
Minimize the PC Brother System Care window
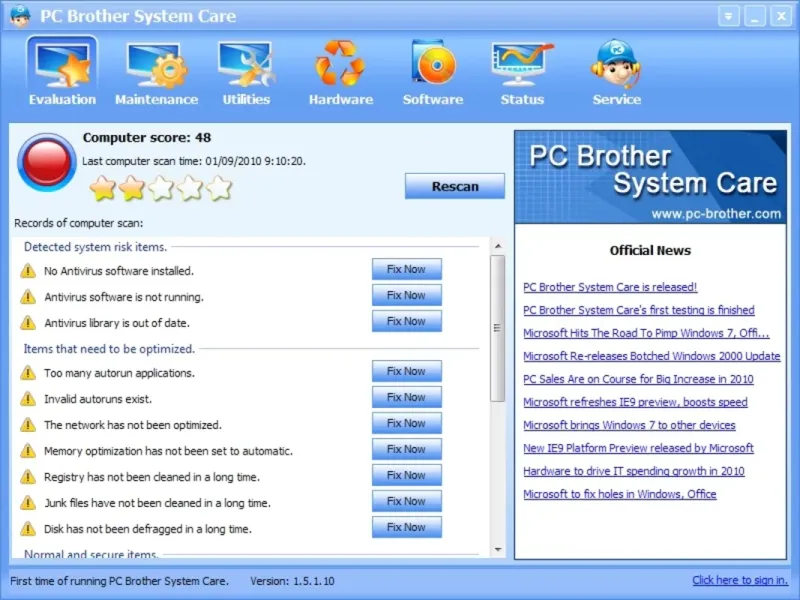[755, 16]
